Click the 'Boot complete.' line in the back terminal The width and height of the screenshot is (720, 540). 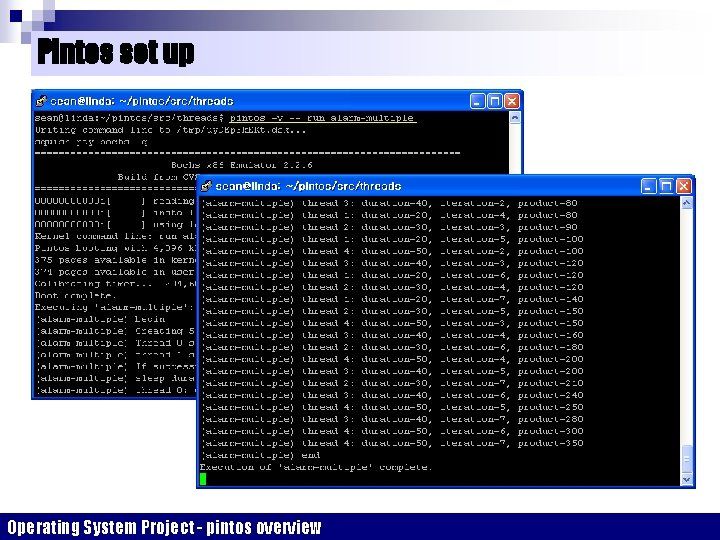click(76, 295)
